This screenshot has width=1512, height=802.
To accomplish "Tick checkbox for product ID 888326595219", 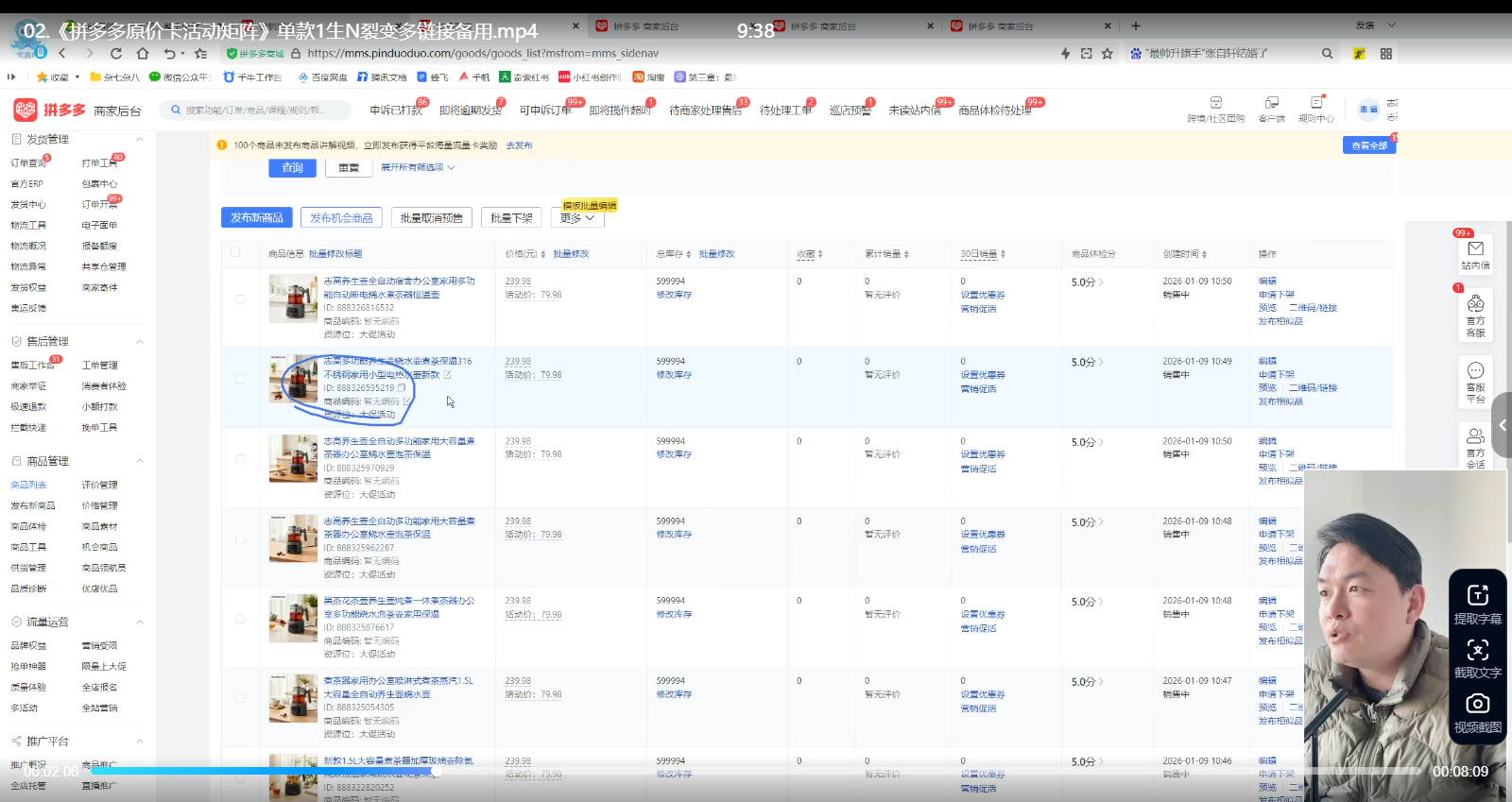I will click(240, 379).
